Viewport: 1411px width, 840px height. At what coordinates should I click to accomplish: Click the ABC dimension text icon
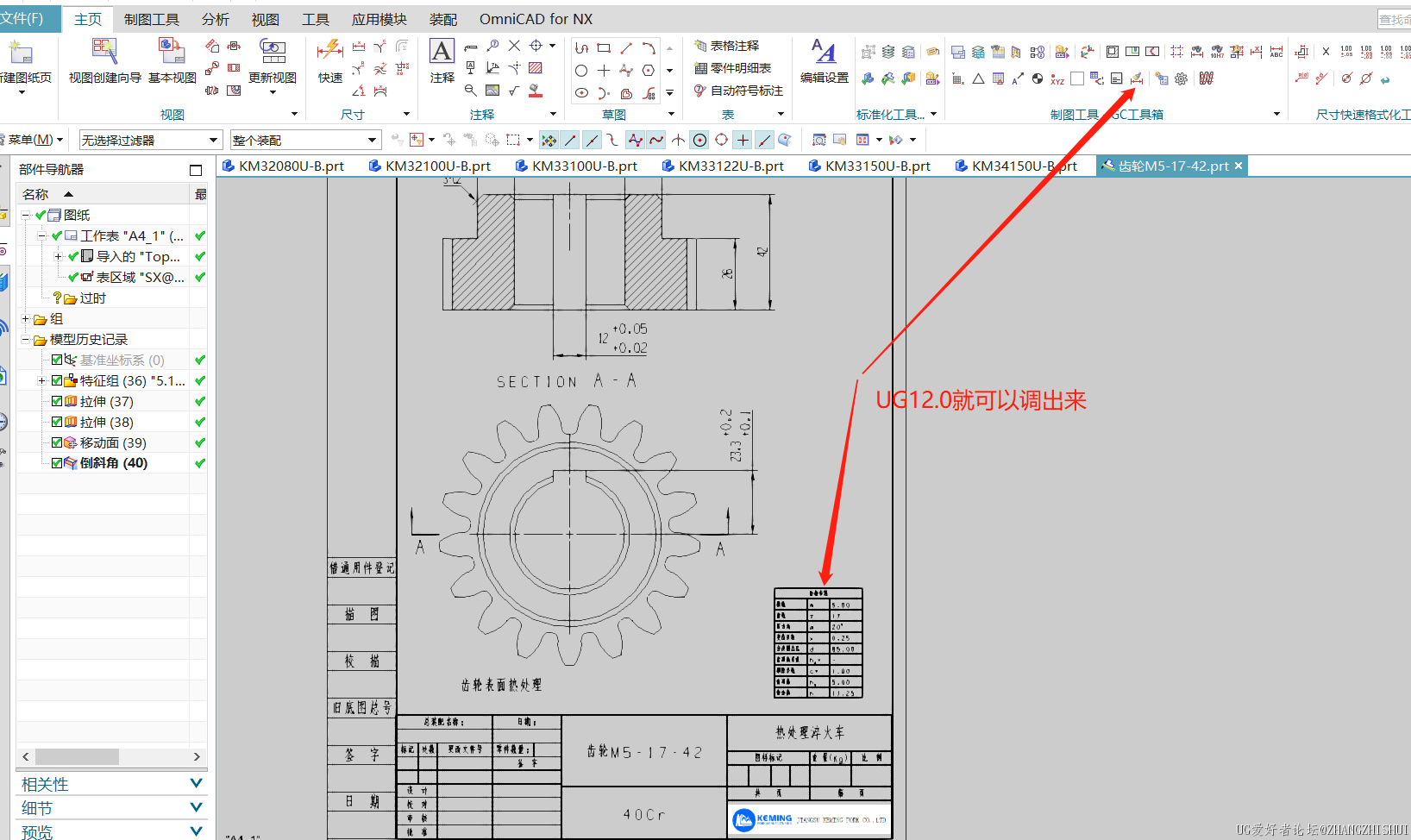coord(1276,52)
